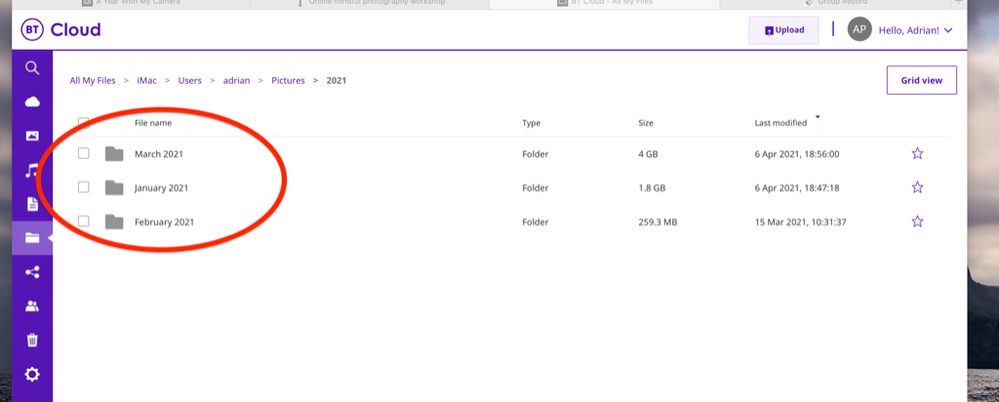Star the March 2021 folder
999x402 pixels.
[917, 154]
